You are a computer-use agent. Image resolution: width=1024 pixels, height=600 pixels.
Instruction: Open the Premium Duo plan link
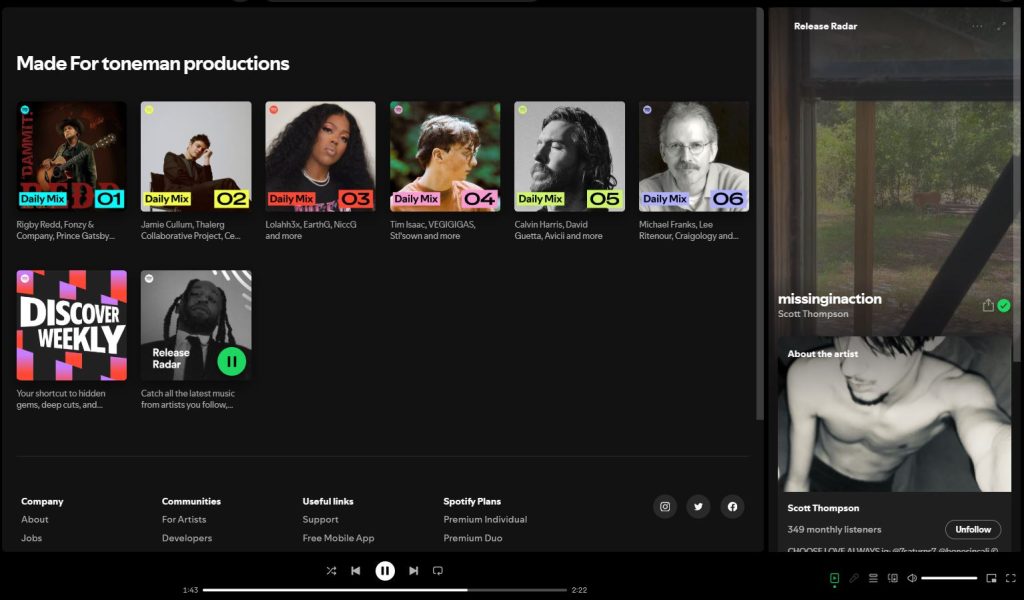point(473,538)
